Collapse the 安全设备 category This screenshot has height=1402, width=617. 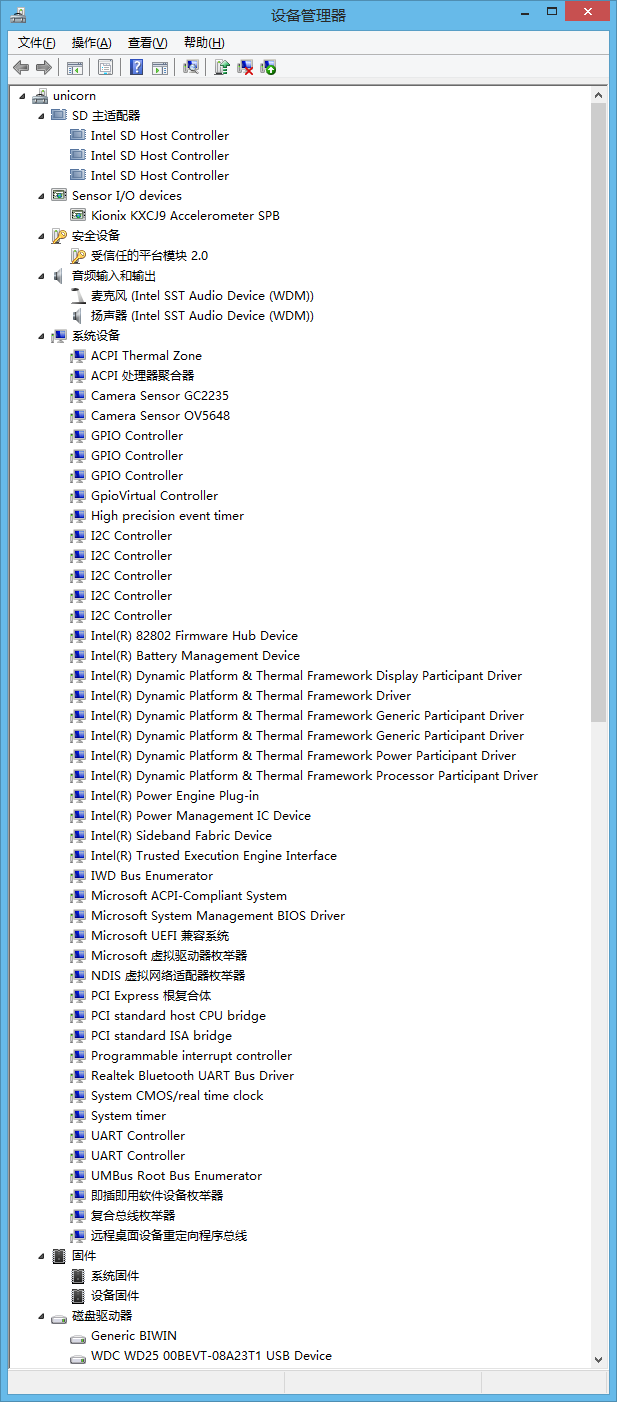42,236
